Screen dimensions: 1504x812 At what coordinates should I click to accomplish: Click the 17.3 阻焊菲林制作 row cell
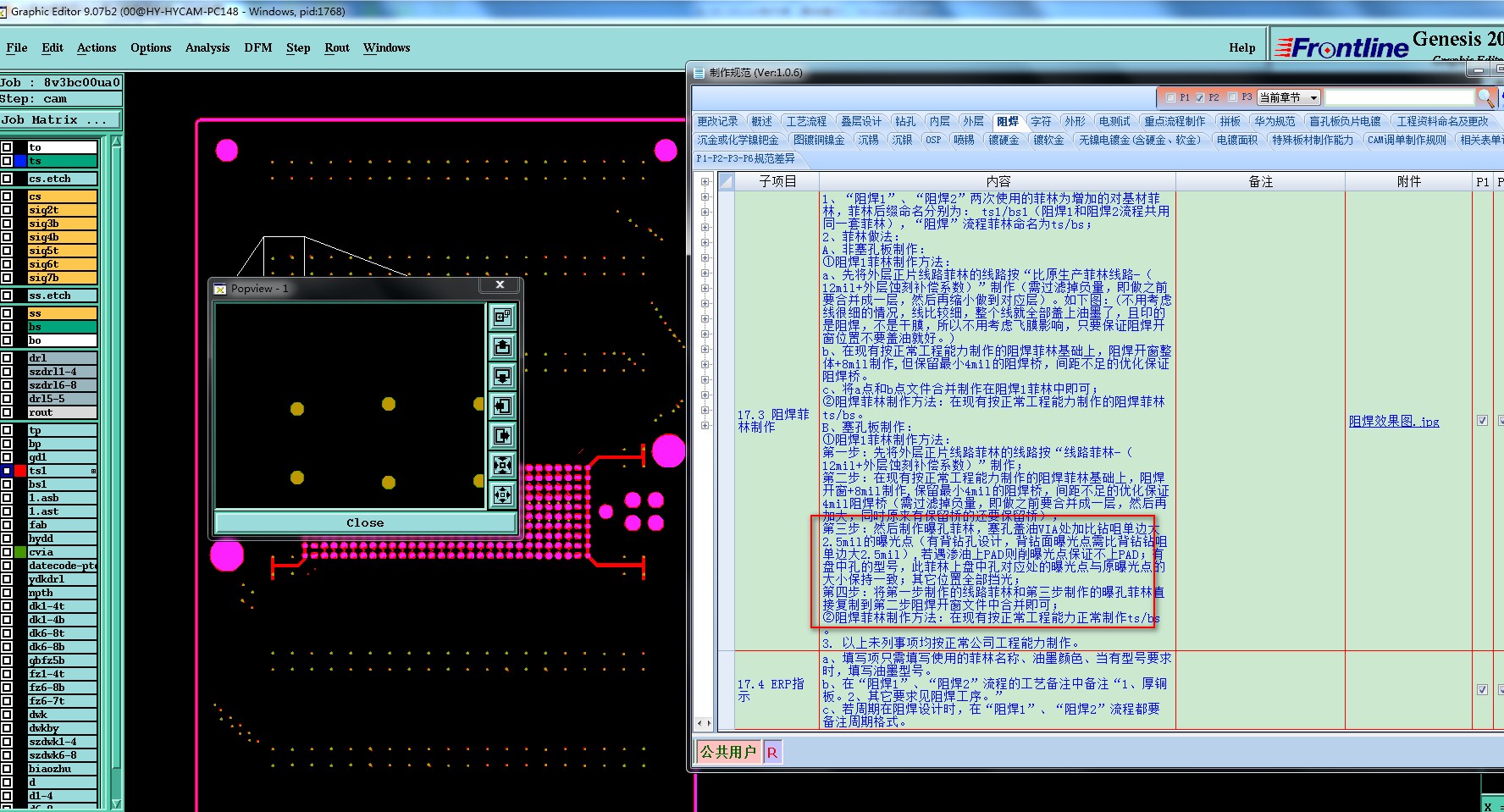777,421
